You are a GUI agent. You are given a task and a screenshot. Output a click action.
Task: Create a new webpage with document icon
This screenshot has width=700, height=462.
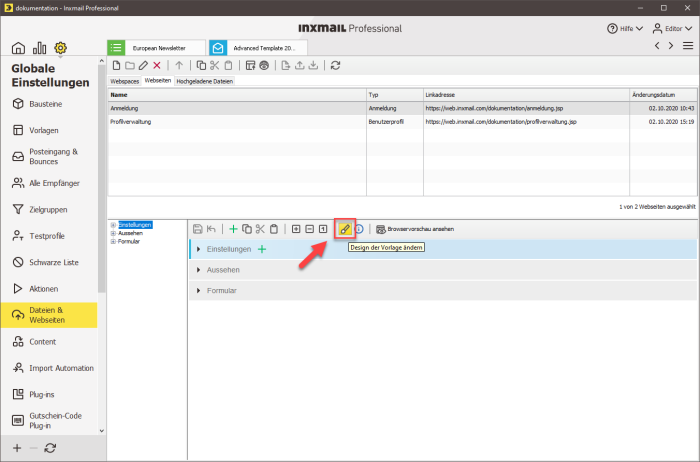pos(117,66)
